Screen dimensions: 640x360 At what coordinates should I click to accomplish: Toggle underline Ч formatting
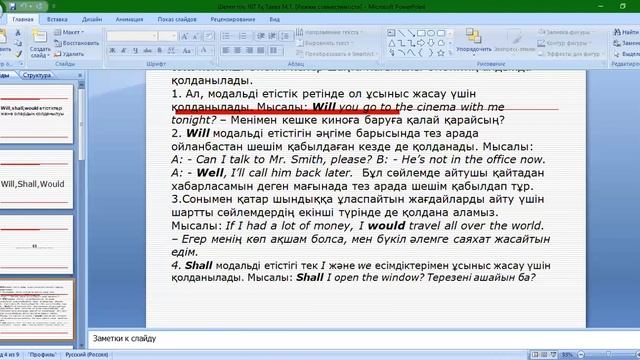tap(136, 51)
